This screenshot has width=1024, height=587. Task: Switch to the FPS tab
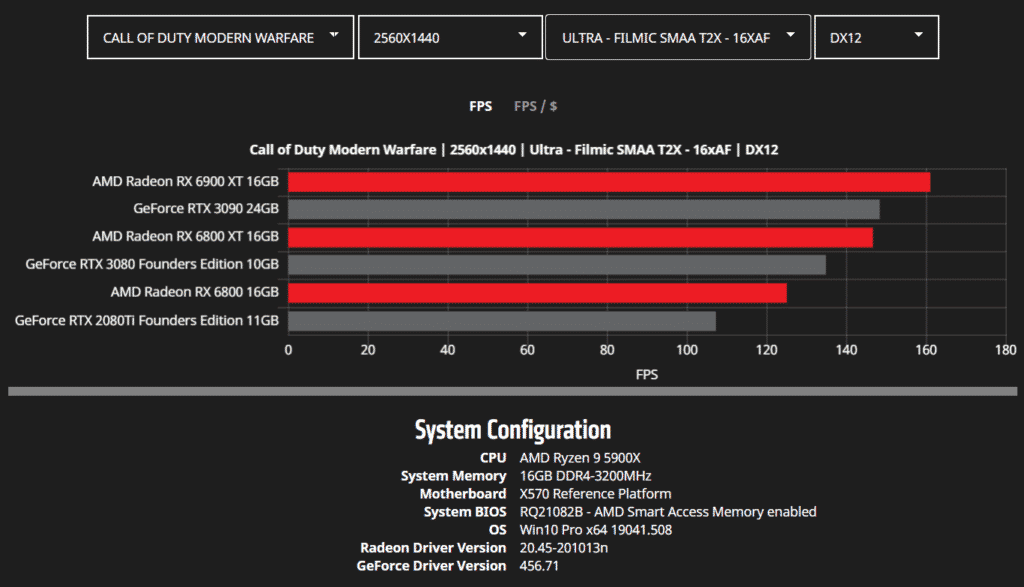[480, 106]
